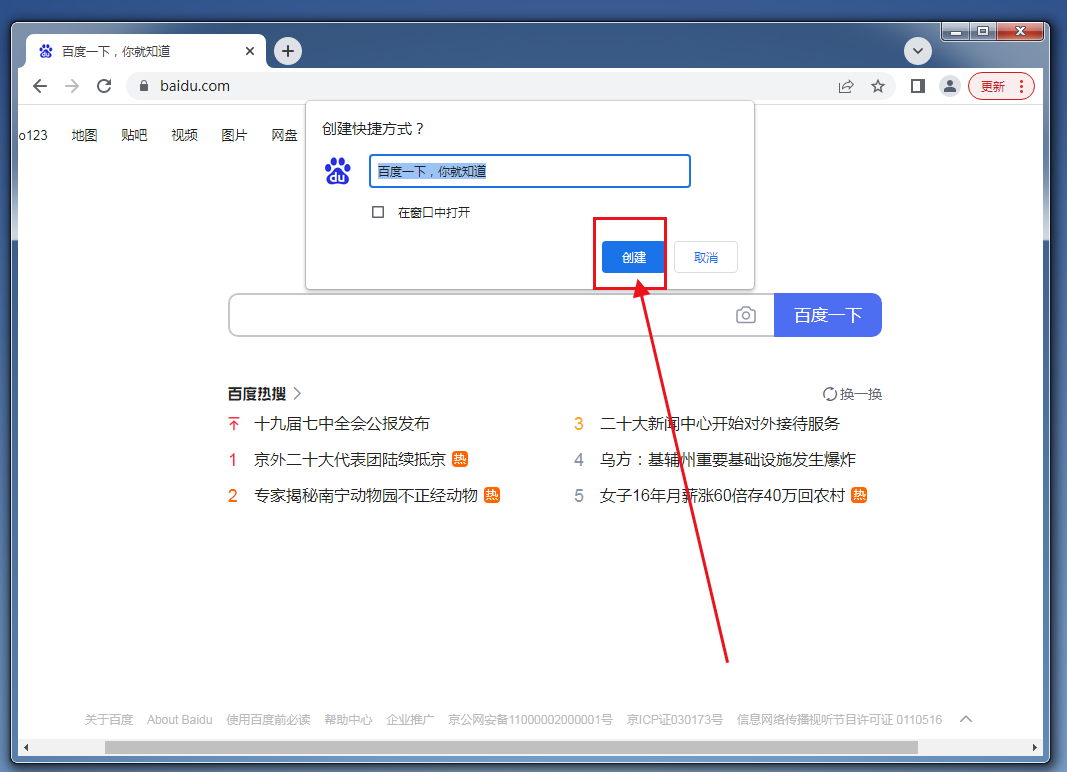Open the browser side panel
Viewport: 1067px width, 772px height.
click(x=918, y=86)
